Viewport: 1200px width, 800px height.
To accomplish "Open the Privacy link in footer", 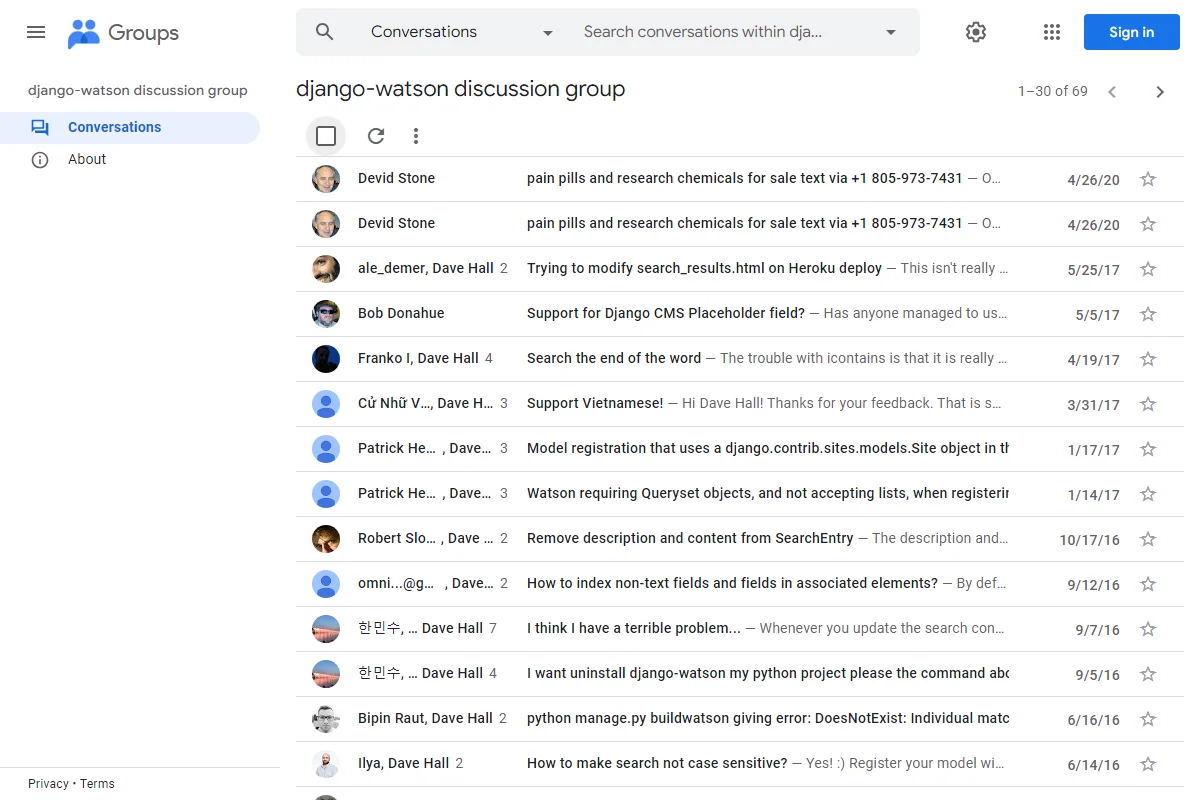I will (48, 783).
